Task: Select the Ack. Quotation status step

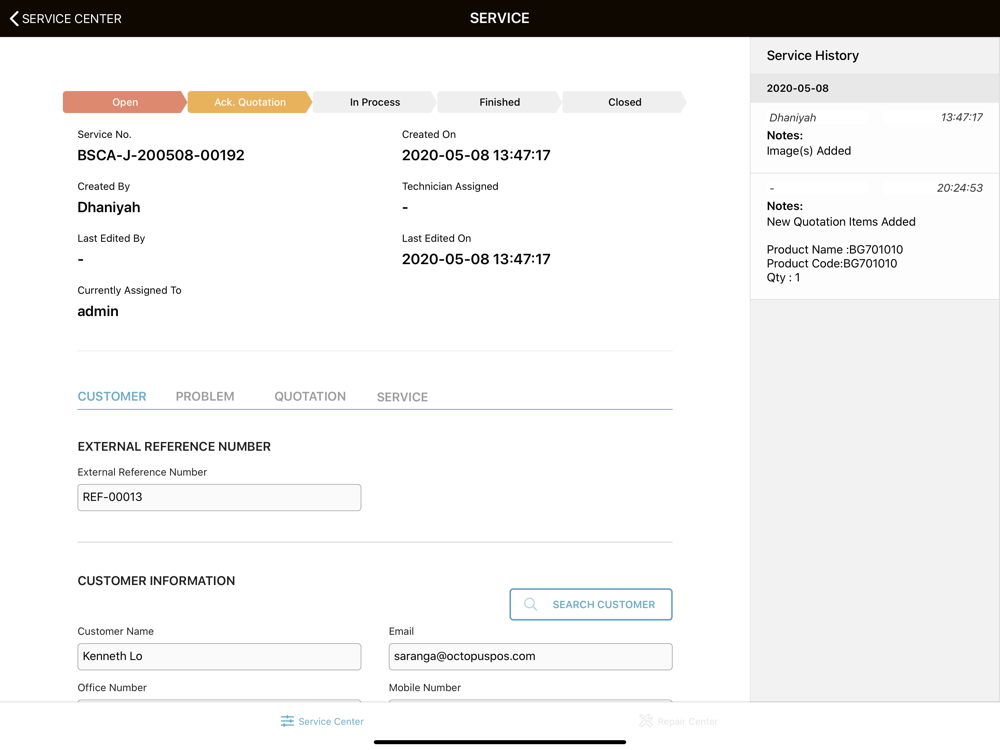Action: [x=249, y=102]
